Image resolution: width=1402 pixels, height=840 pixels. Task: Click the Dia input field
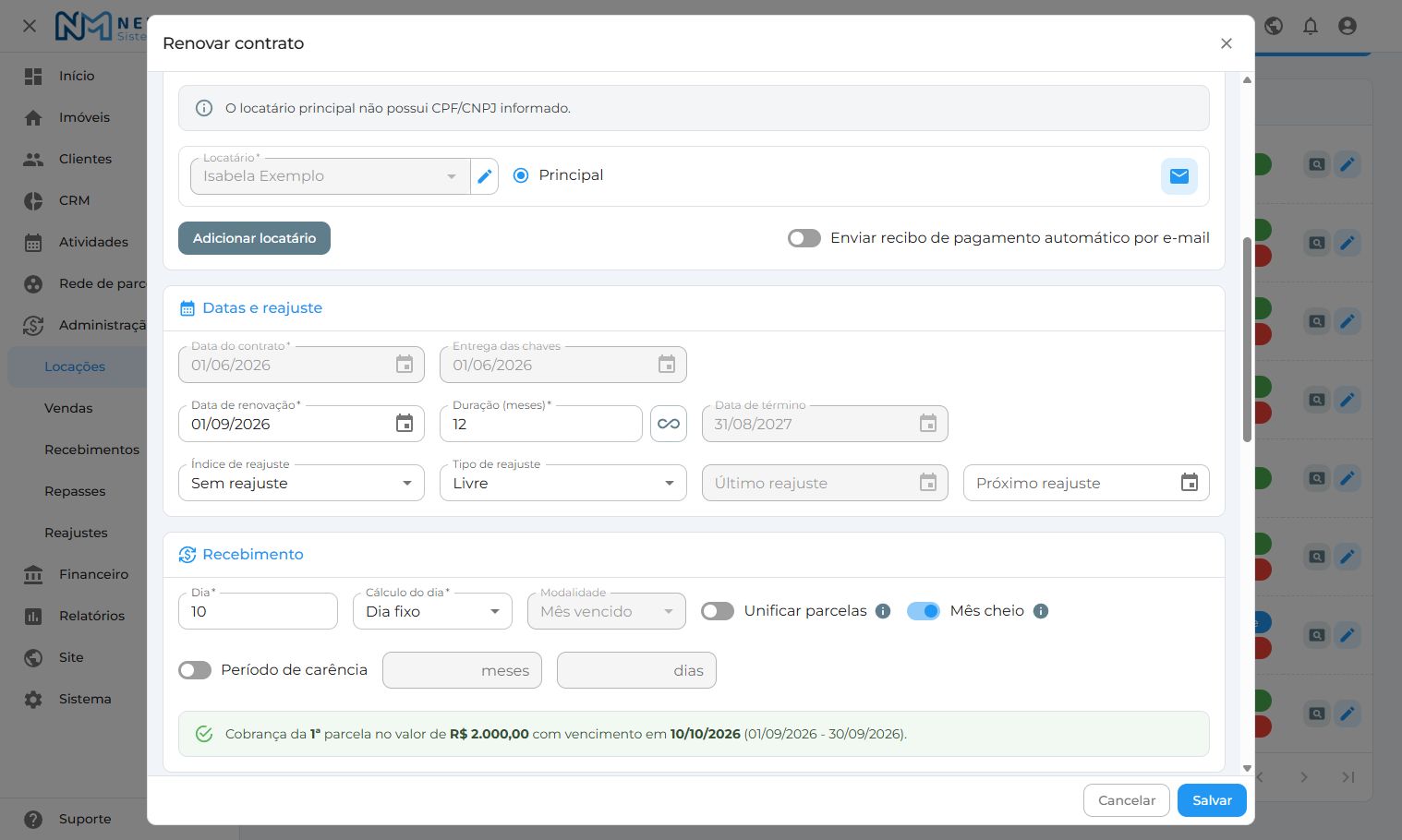pos(258,611)
